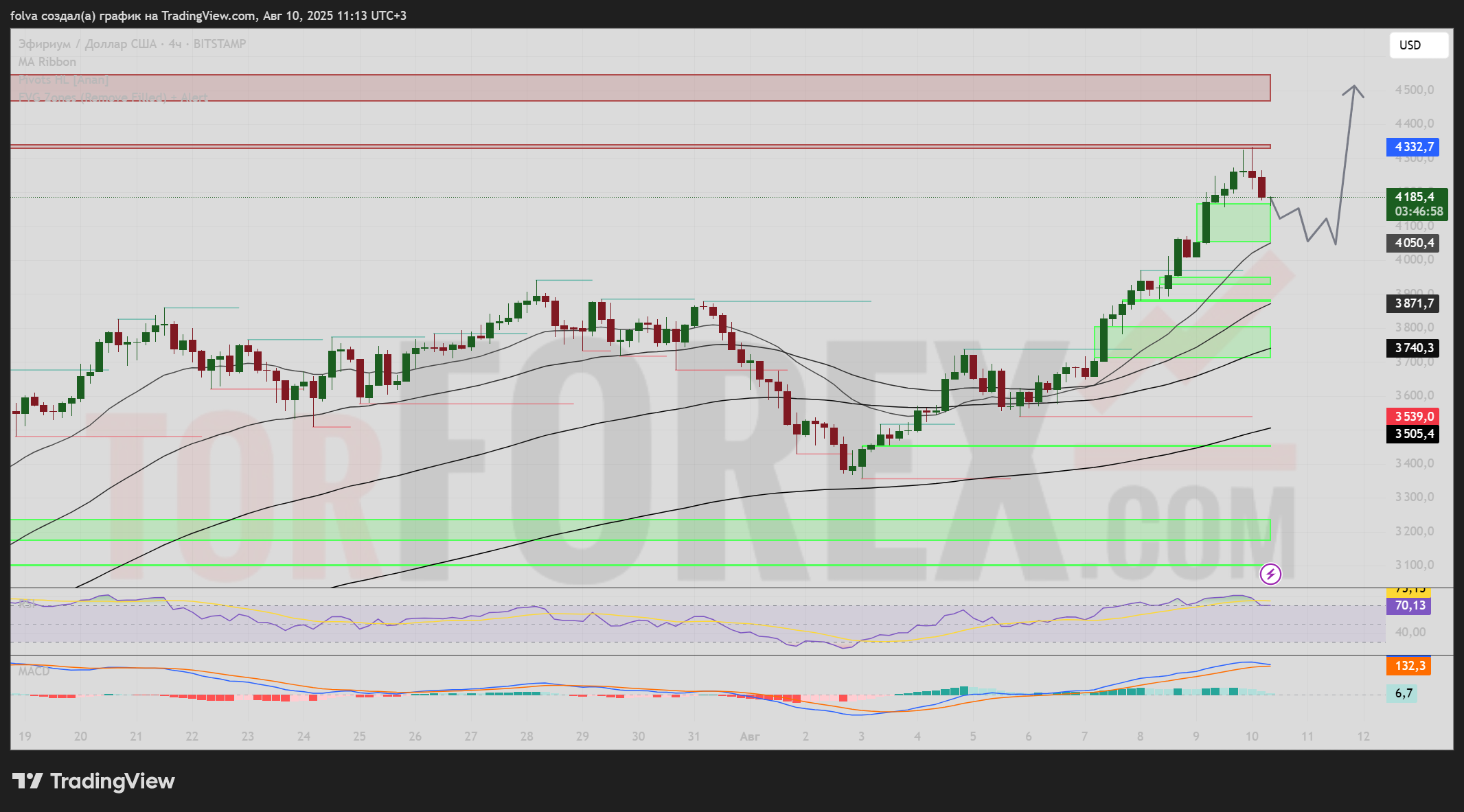Viewport: 1464px width, 812px height.
Task: Click the Авг date label on time axis
Action: tap(749, 736)
